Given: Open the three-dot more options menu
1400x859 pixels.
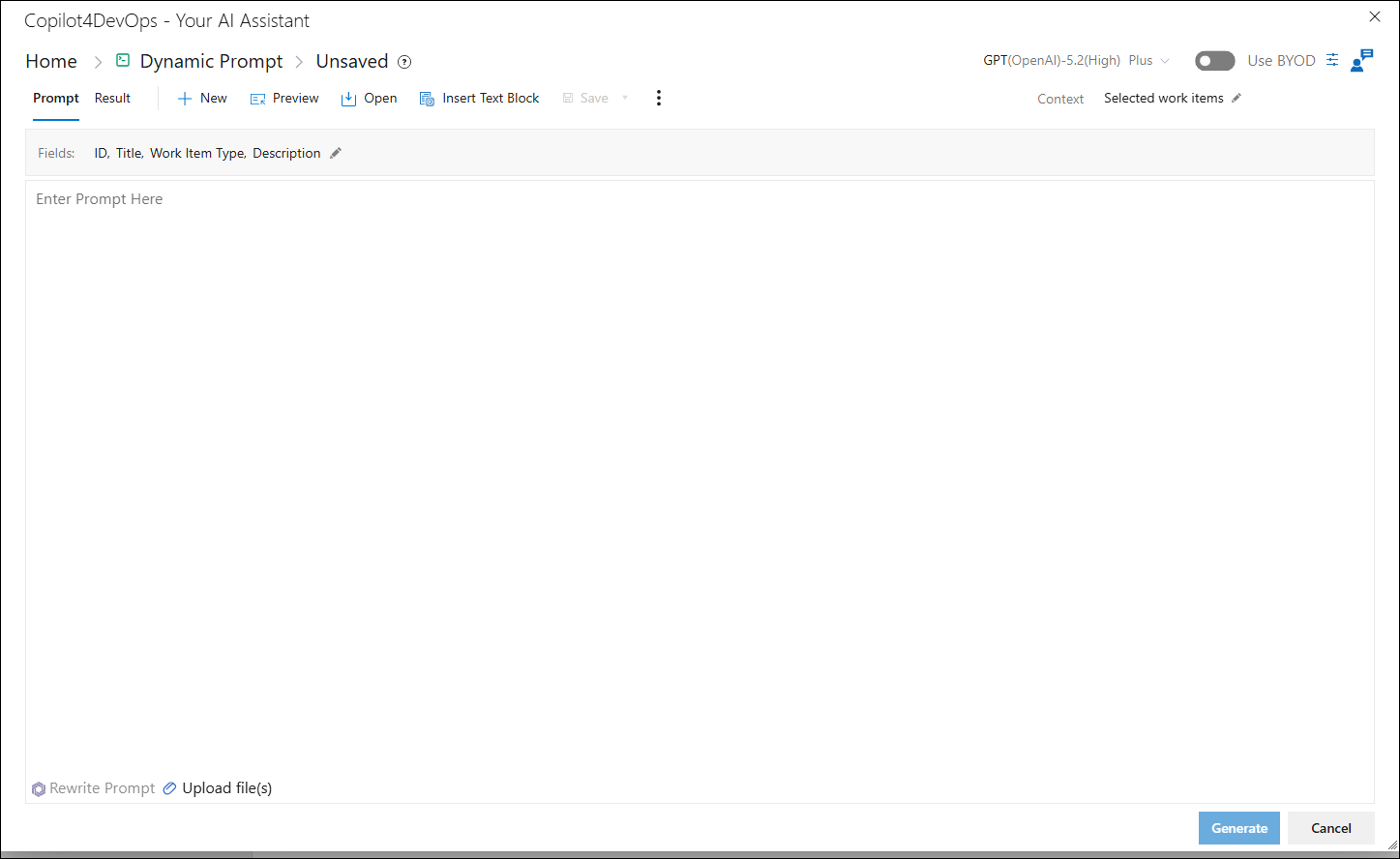Looking at the screenshot, I should click(659, 98).
